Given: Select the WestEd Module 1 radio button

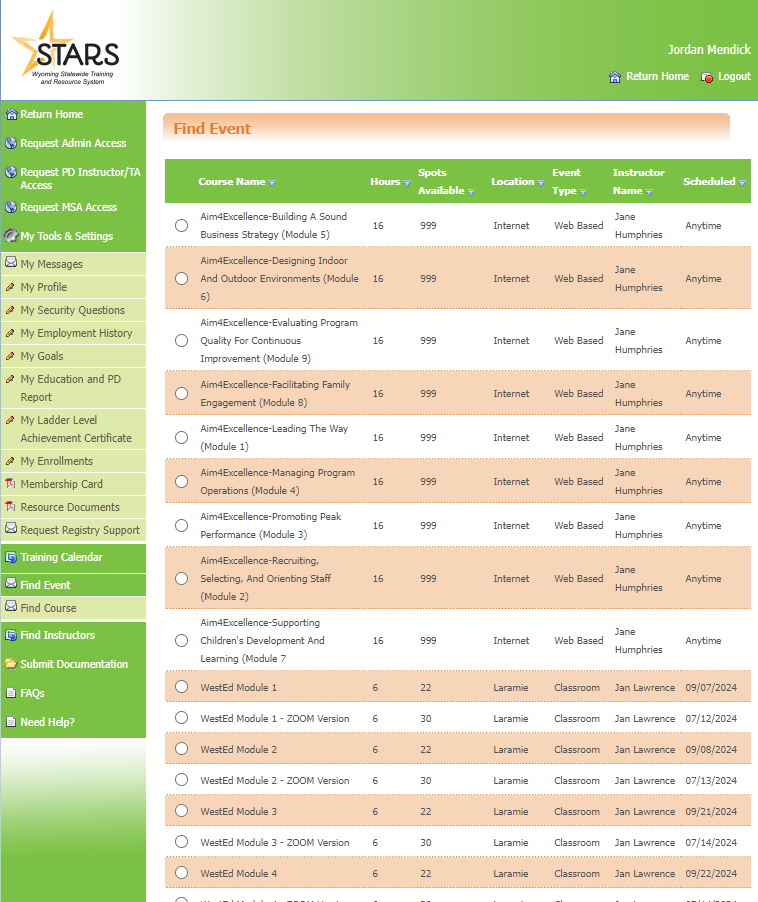Looking at the screenshot, I should (x=181, y=687).
